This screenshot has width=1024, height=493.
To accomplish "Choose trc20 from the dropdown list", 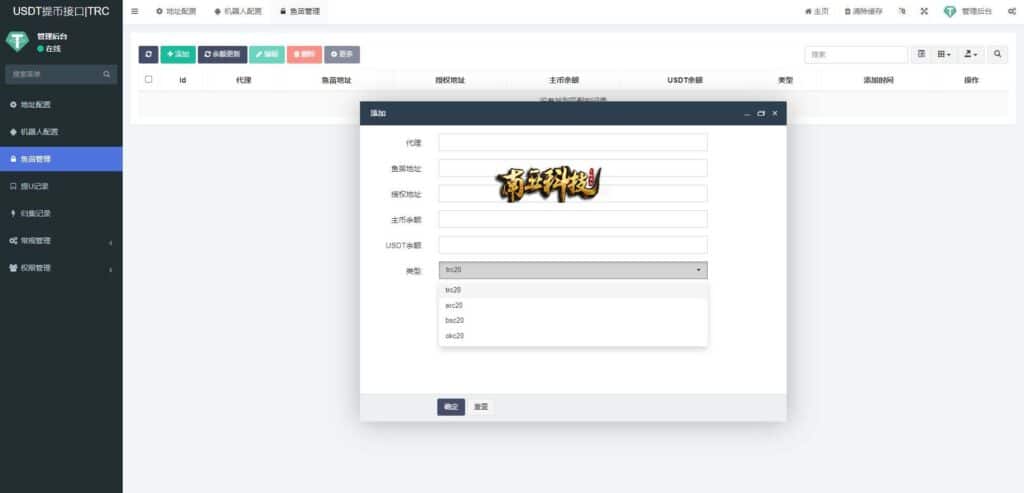I will click(x=573, y=290).
